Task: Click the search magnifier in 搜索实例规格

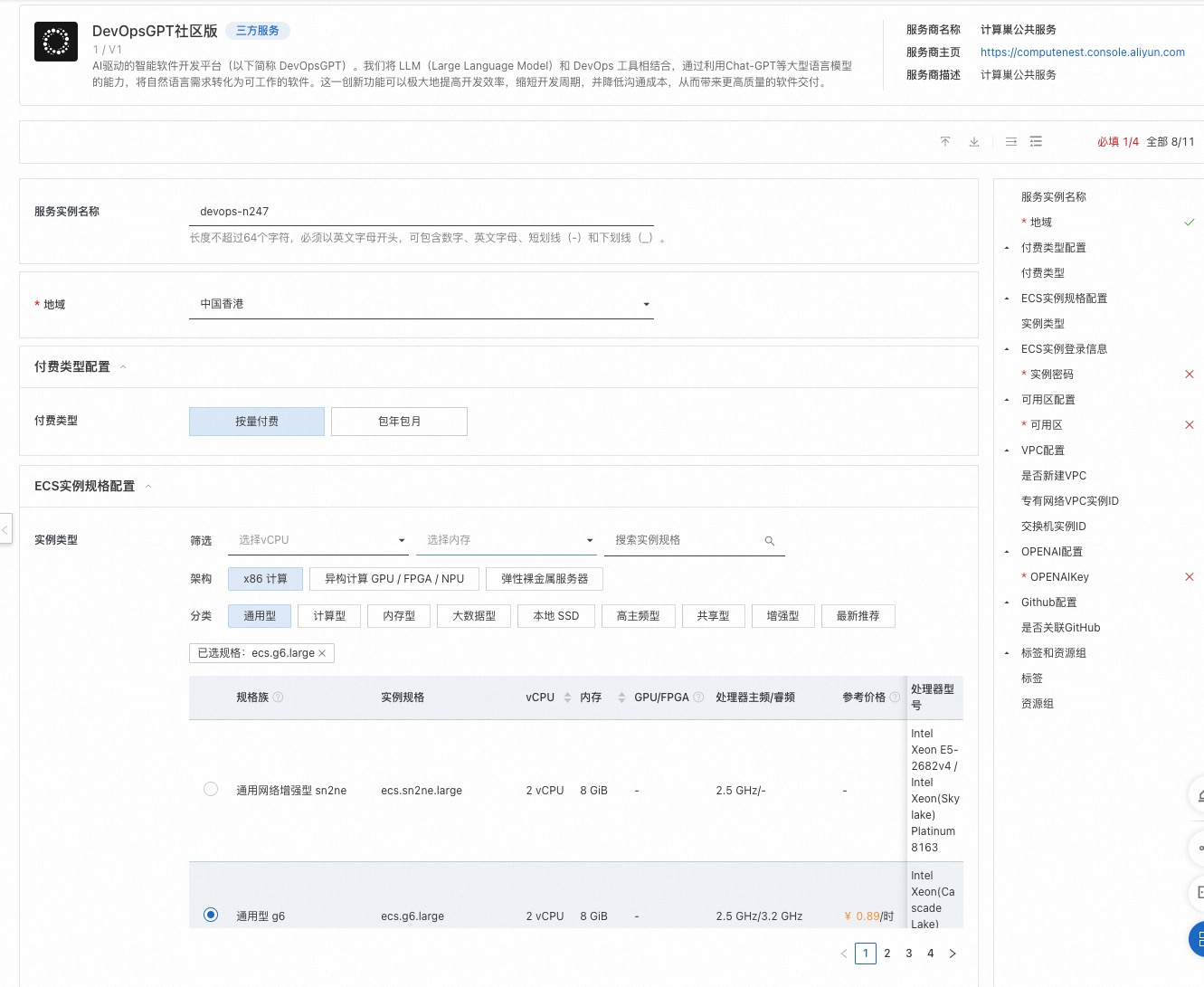Action: (770, 540)
